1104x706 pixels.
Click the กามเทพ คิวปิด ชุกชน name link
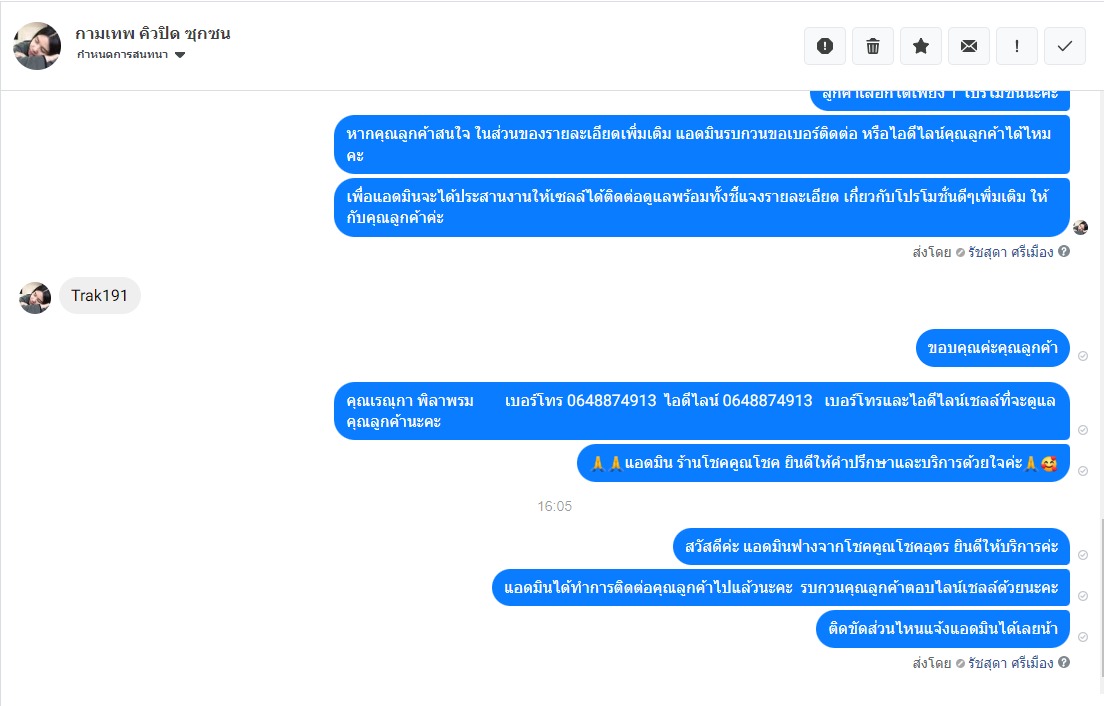click(x=153, y=33)
